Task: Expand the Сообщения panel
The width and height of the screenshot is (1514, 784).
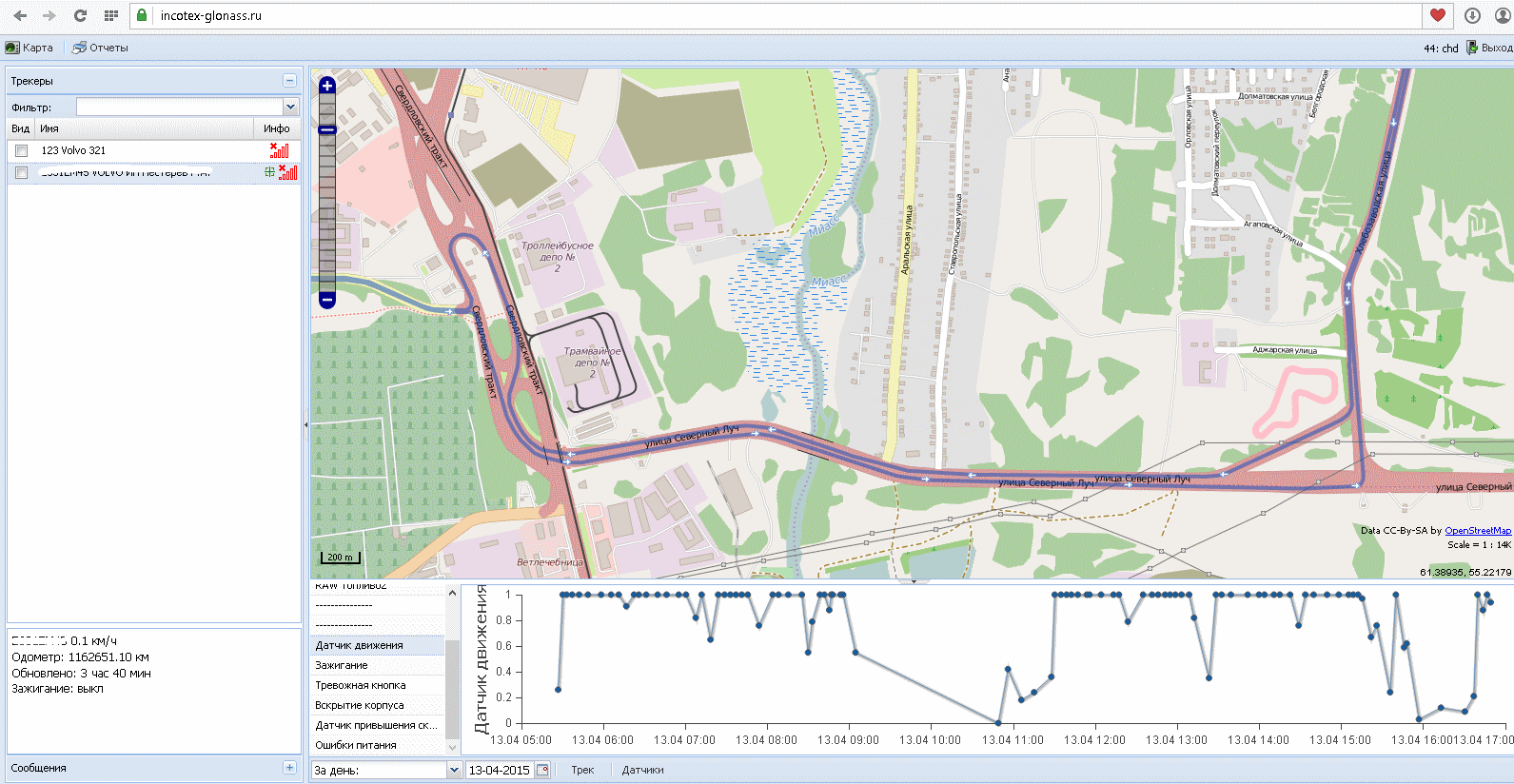Action: tap(289, 768)
